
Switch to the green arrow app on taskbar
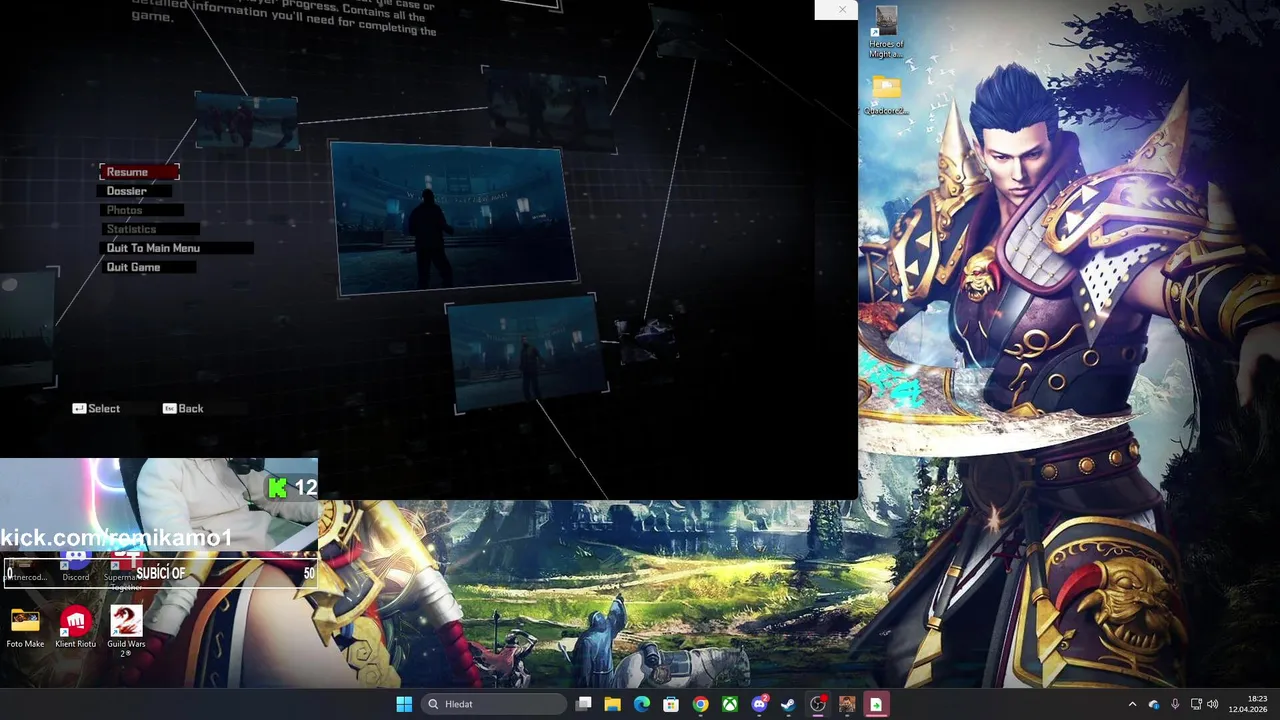(x=876, y=704)
